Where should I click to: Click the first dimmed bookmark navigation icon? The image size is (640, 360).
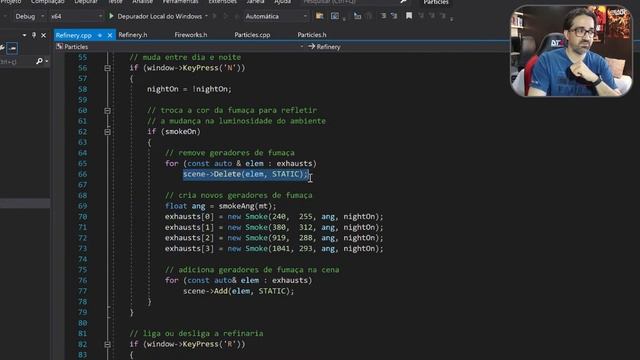pos(421,16)
